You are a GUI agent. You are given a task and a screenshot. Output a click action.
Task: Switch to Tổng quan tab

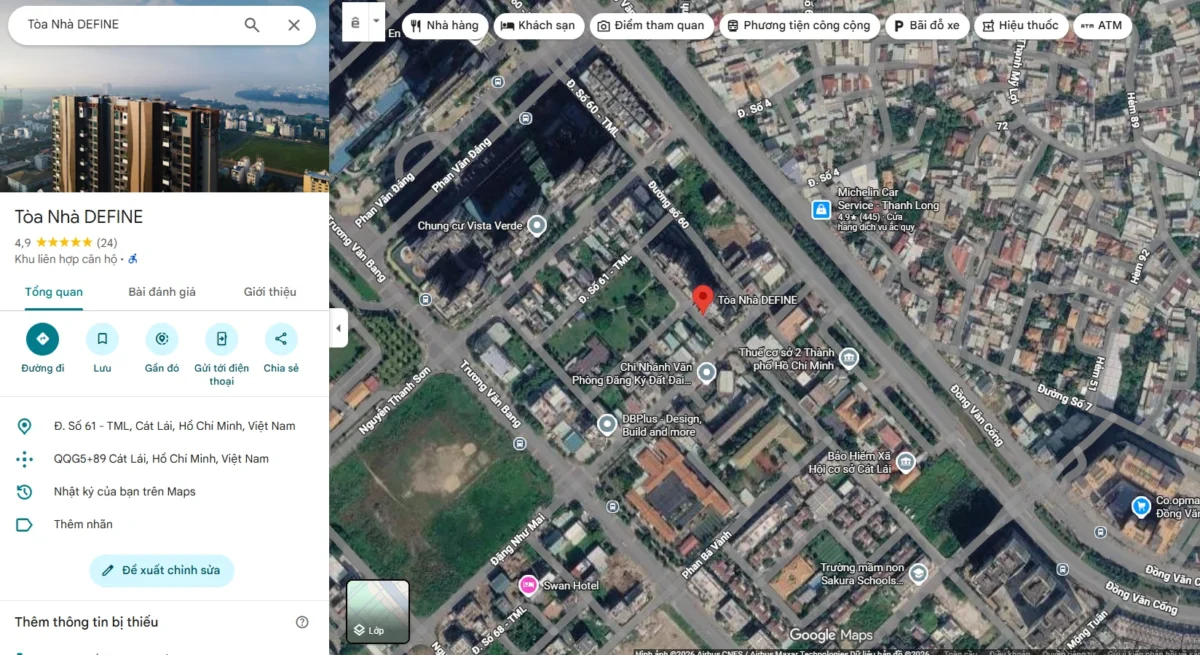tap(54, 292)
